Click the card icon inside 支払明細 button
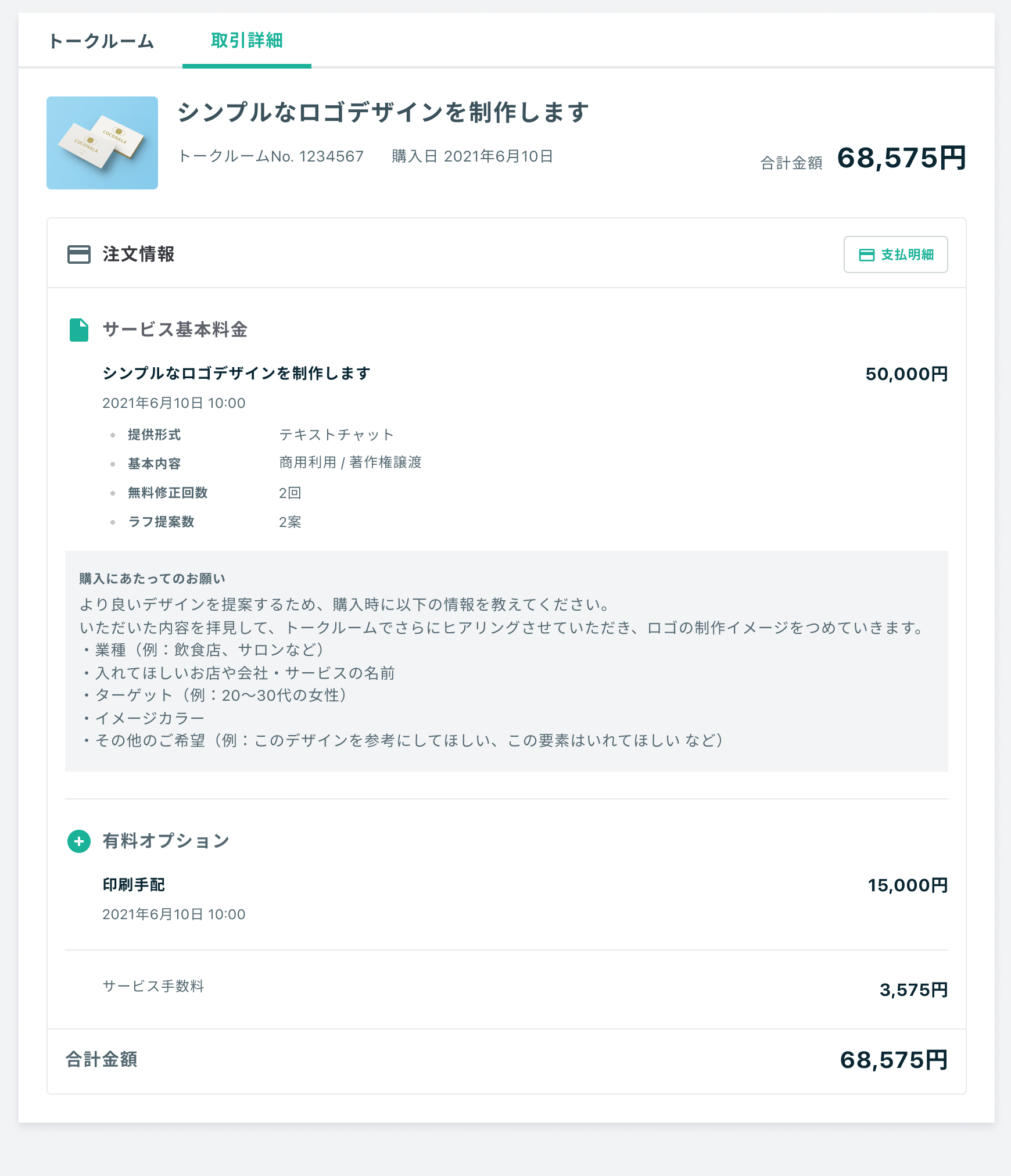 (866, 255)
